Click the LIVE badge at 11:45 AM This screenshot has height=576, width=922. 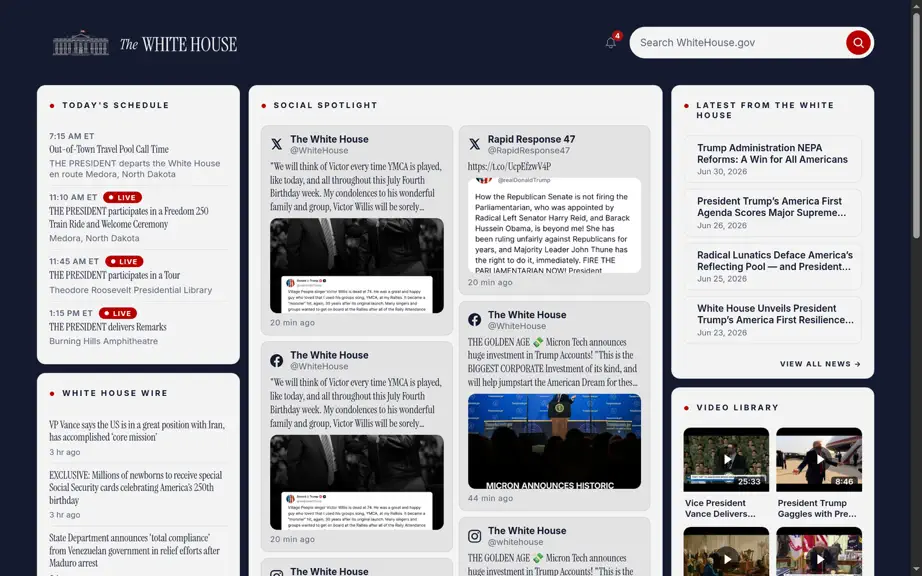point(124,262)
